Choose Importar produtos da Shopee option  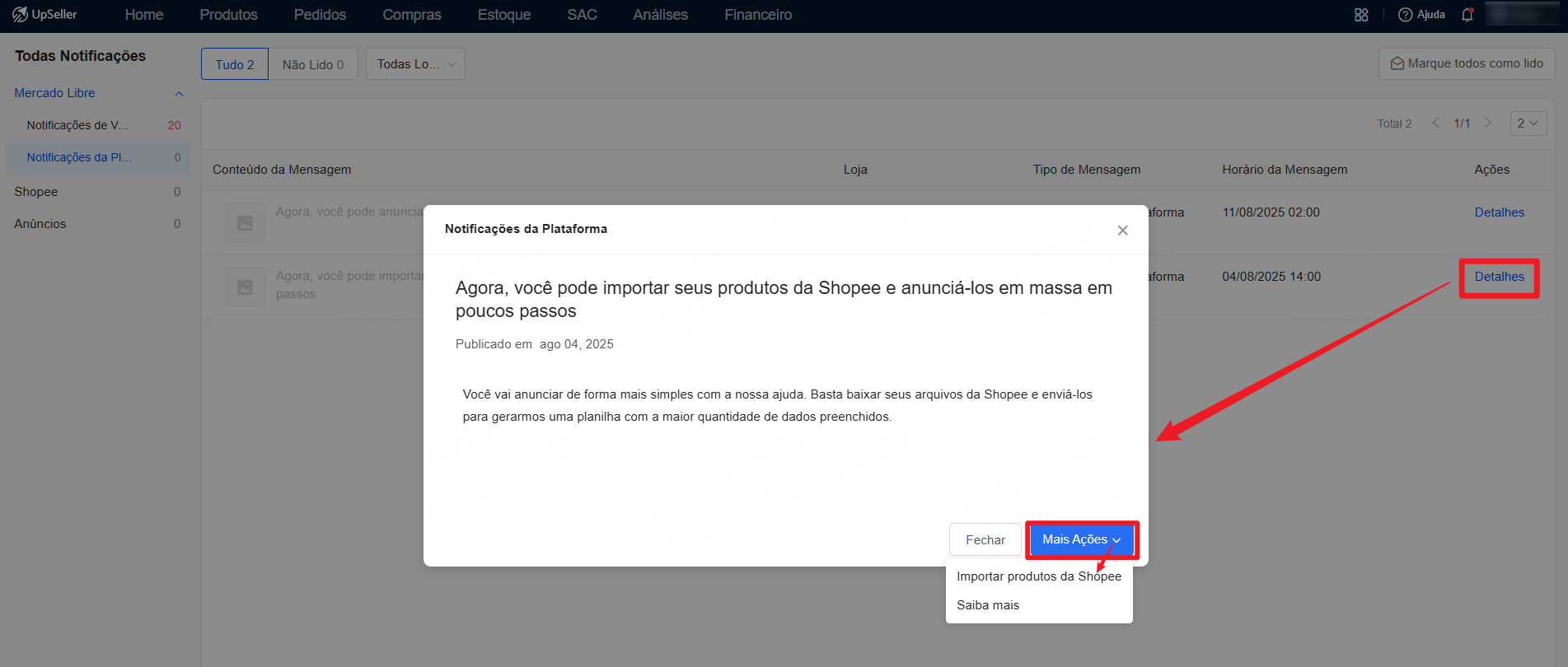pyautogui.click(x=1039, y=576)
